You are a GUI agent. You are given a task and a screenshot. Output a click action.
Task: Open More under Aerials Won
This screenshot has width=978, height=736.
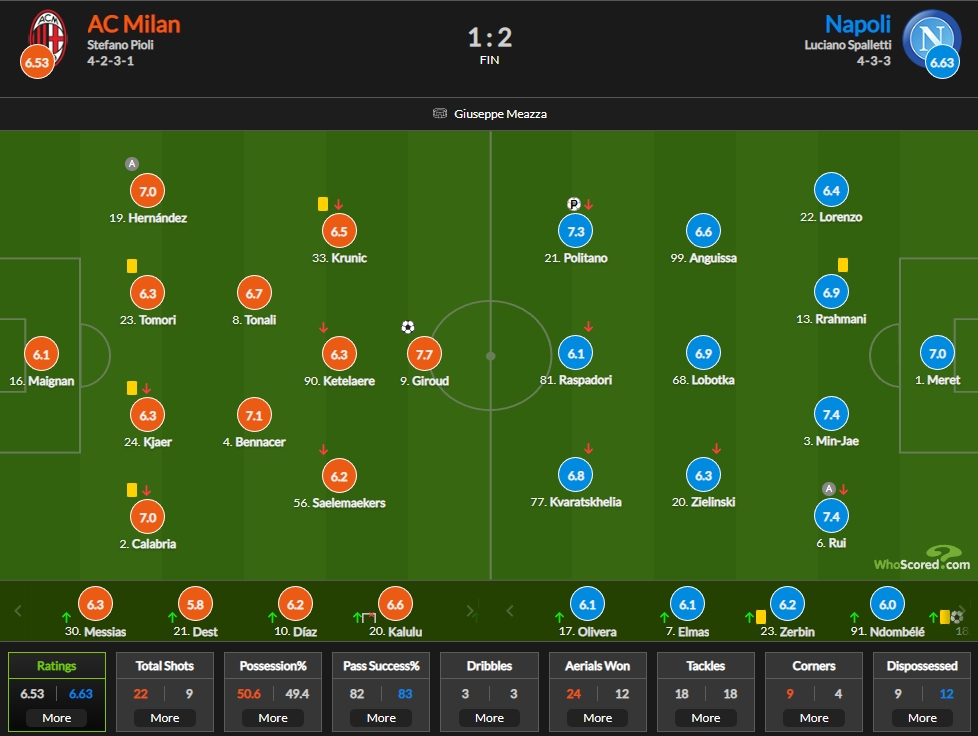pyautogui.click(x=598, y=718)
